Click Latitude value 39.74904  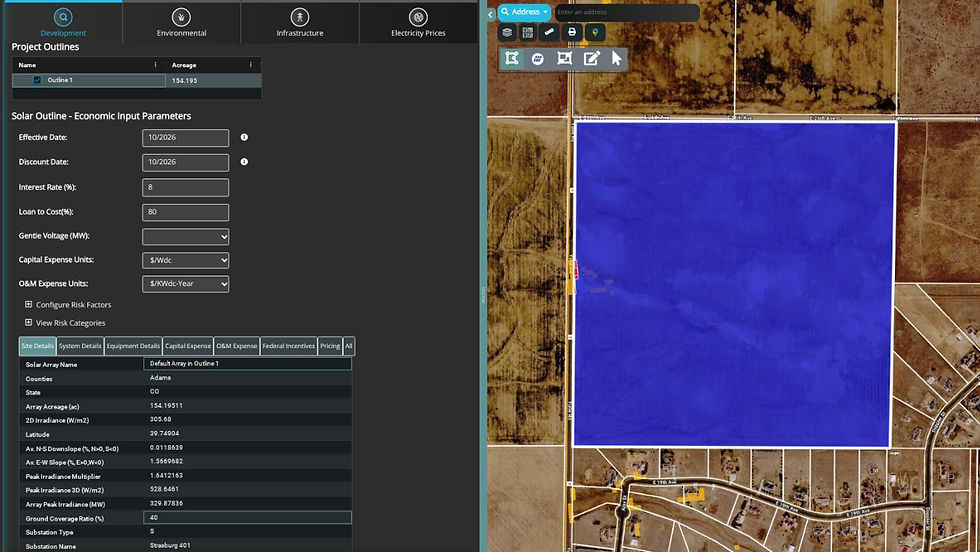point(164,433)
